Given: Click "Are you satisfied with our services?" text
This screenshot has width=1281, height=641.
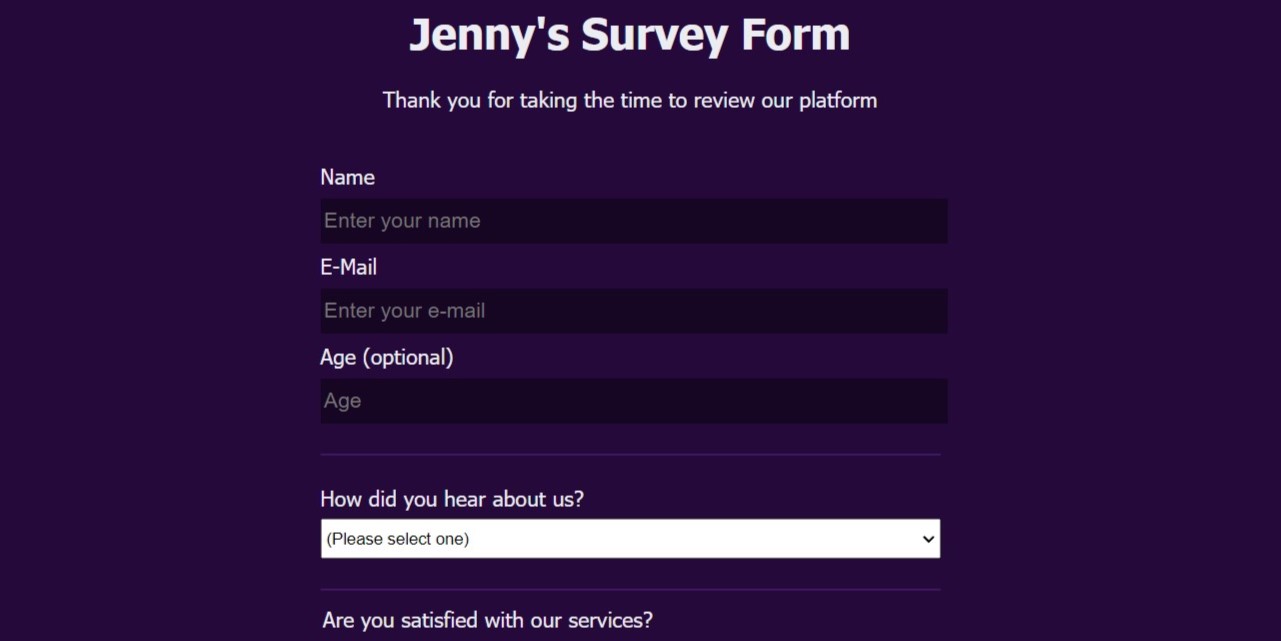Looking at the screenshot, I should [486, 620].
